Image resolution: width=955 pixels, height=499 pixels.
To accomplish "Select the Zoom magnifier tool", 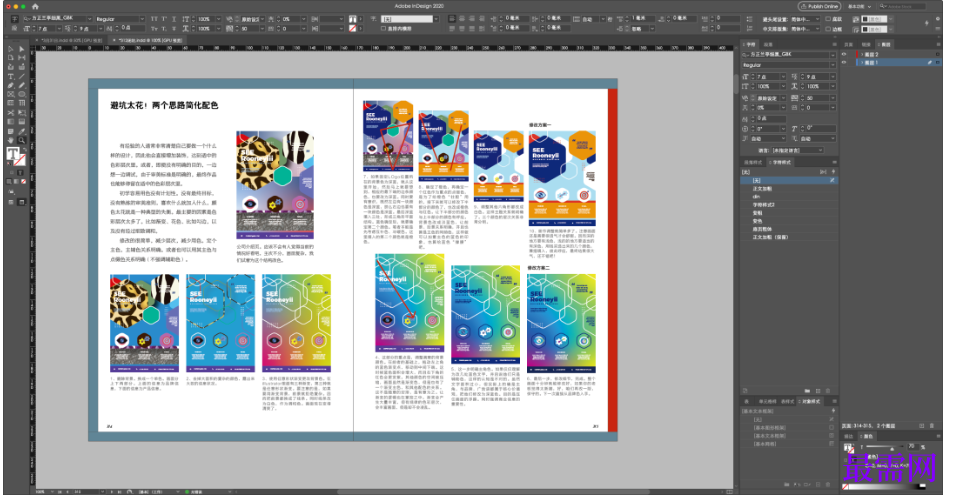I will pos(22,139).
